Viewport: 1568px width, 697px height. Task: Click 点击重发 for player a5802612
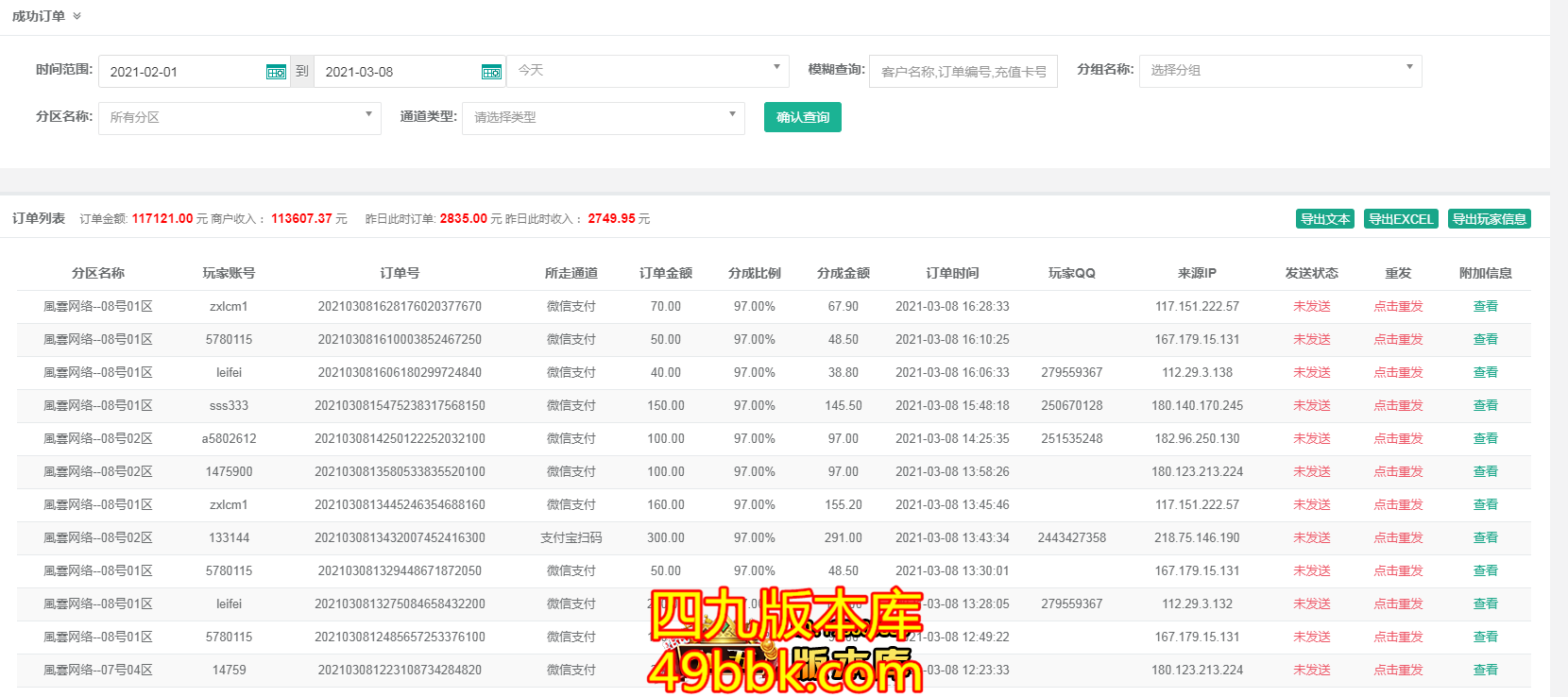pyautogui.click(x=1398, y=439)
